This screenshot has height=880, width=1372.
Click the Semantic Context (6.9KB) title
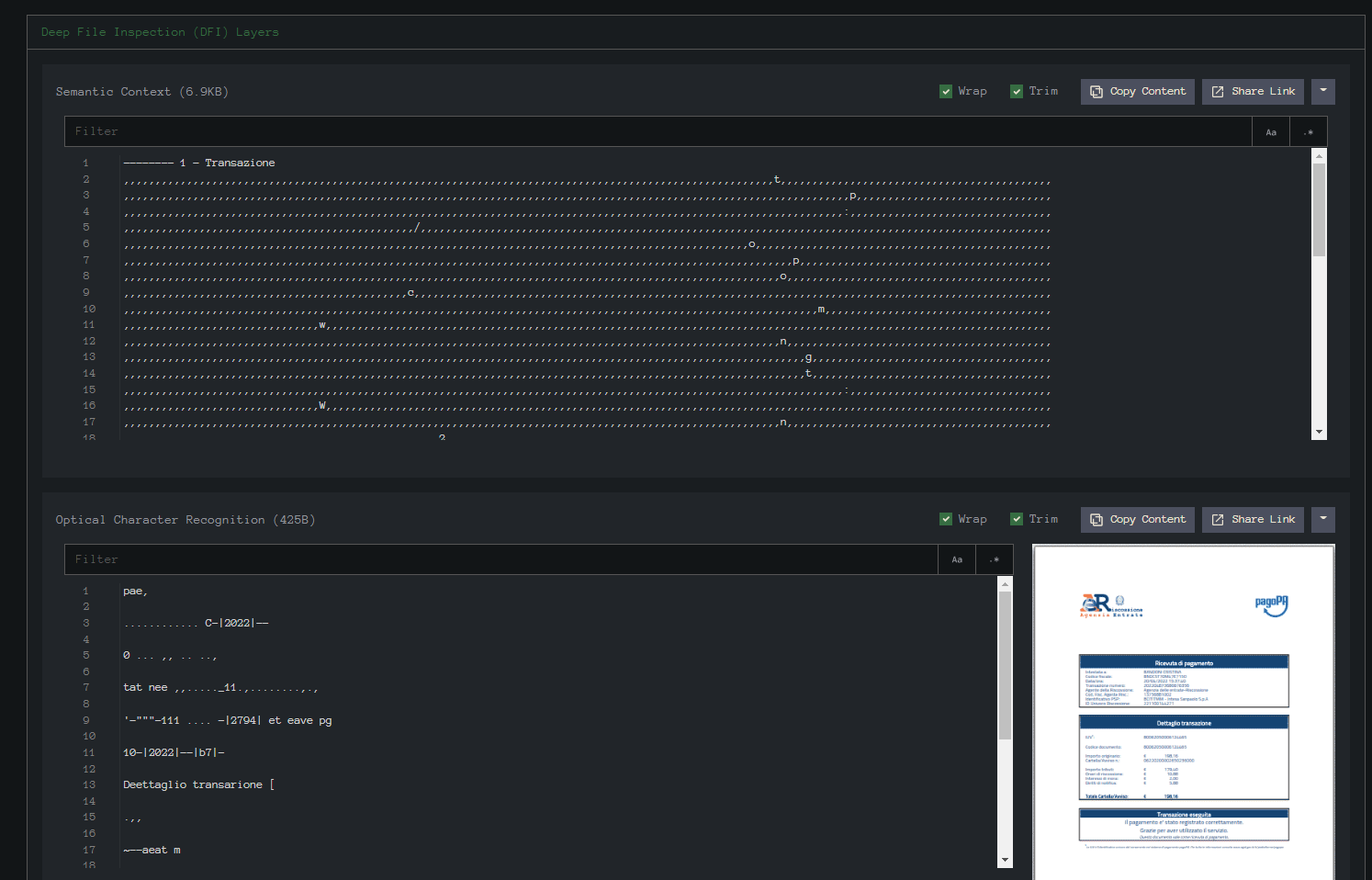tap(142, 92)
